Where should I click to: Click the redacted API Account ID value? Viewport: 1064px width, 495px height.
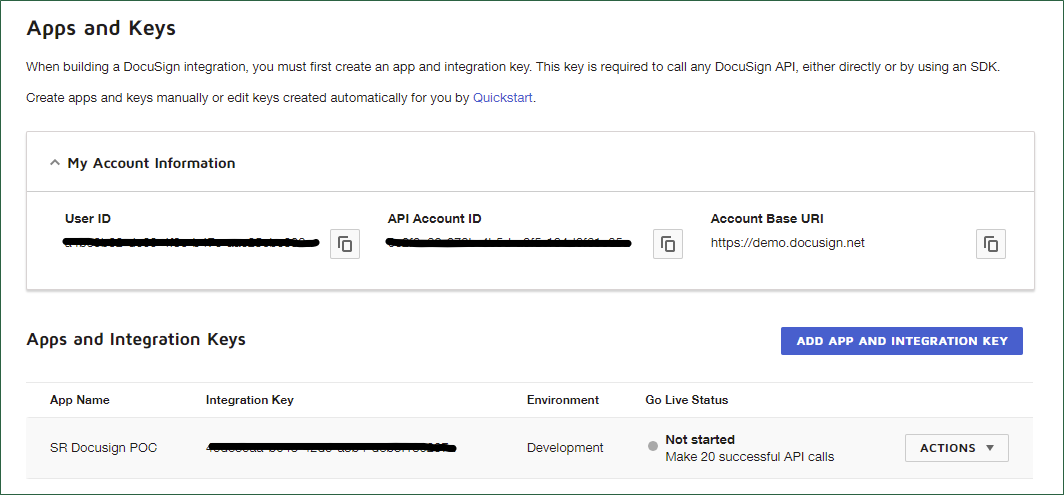(x=510, y=242)
